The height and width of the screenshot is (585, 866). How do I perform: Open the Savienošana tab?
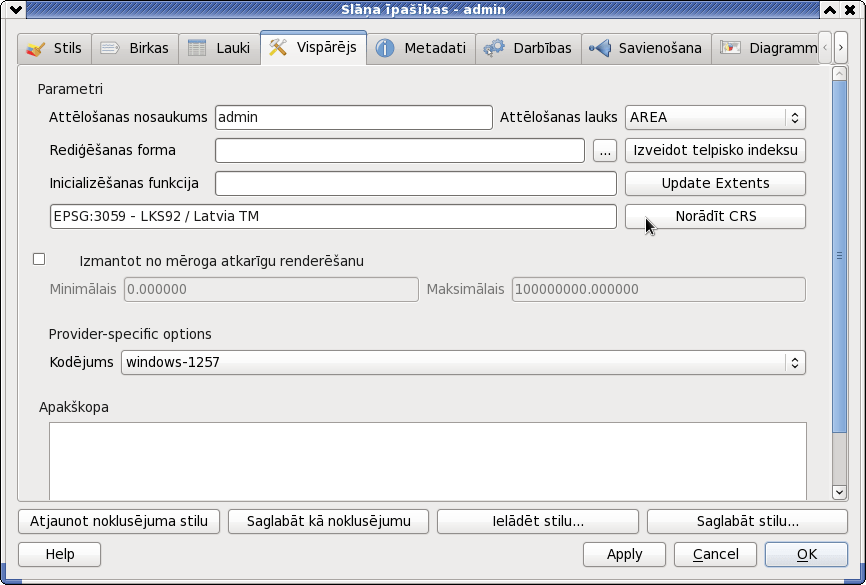646,49
